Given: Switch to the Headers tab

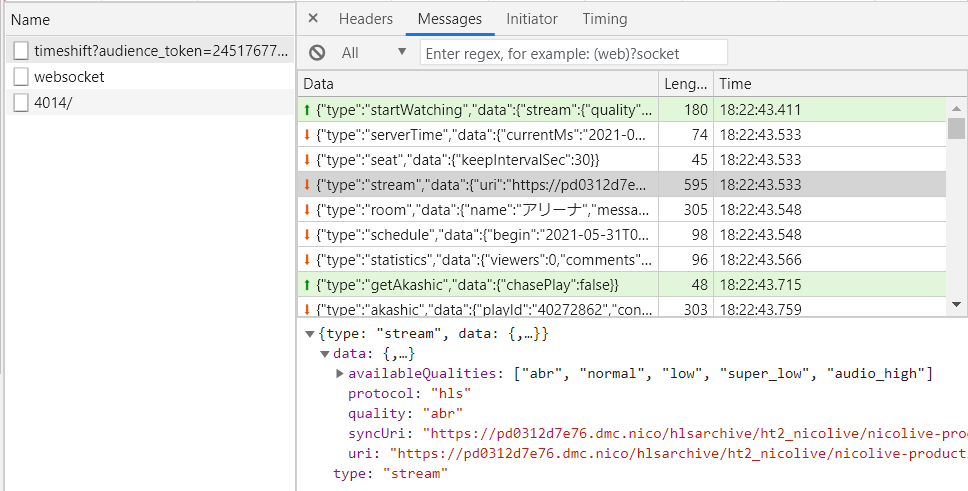Looking at the screenshot, I should (365, 19).
